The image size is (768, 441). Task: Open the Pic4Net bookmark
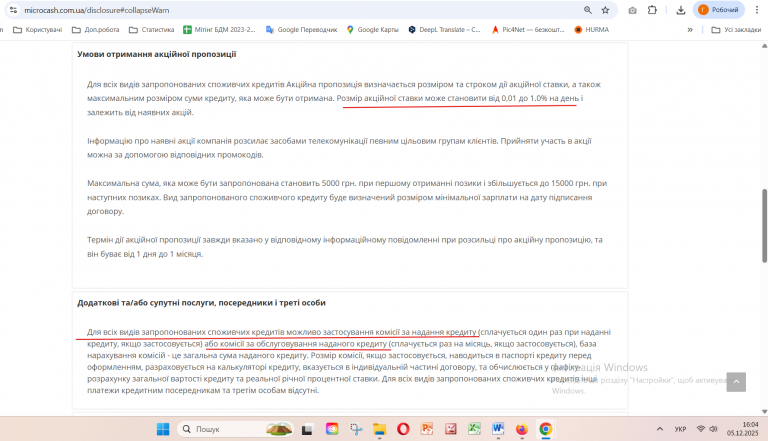528,30
